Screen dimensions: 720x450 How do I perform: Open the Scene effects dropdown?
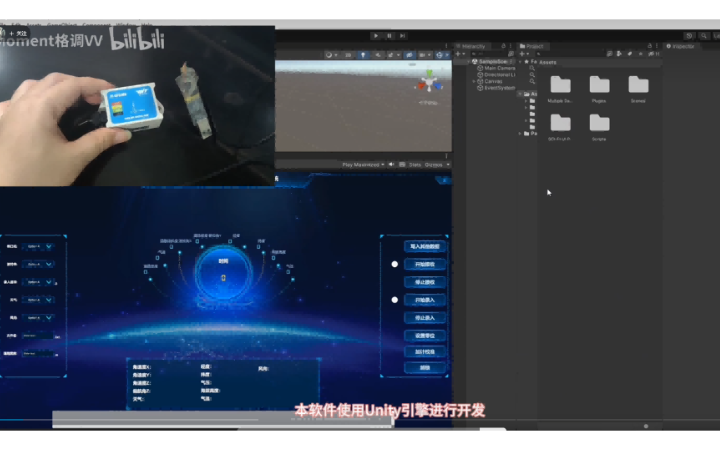point(393,55)
